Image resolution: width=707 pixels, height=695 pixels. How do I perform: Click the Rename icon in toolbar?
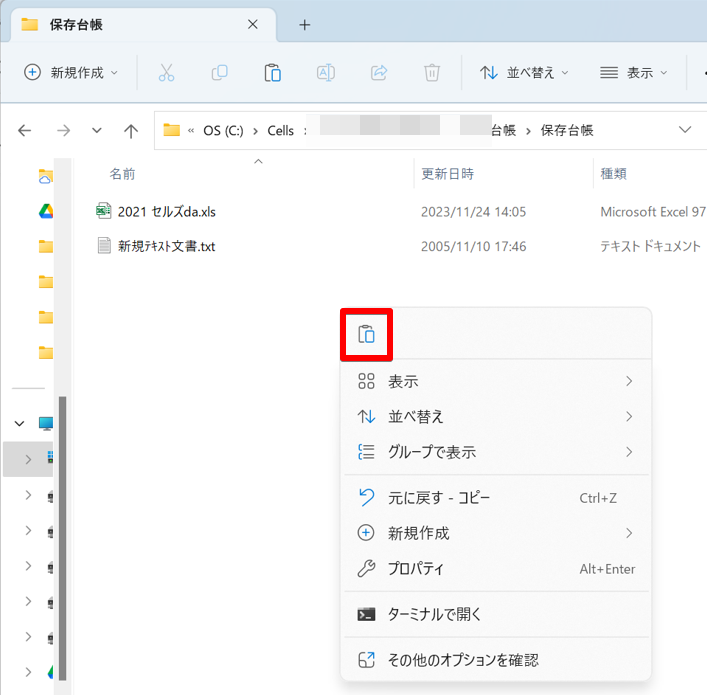pos(326,73)
